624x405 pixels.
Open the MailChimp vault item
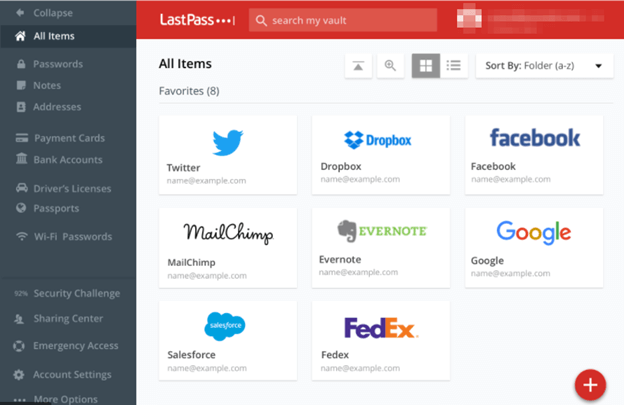coord(228,247)
